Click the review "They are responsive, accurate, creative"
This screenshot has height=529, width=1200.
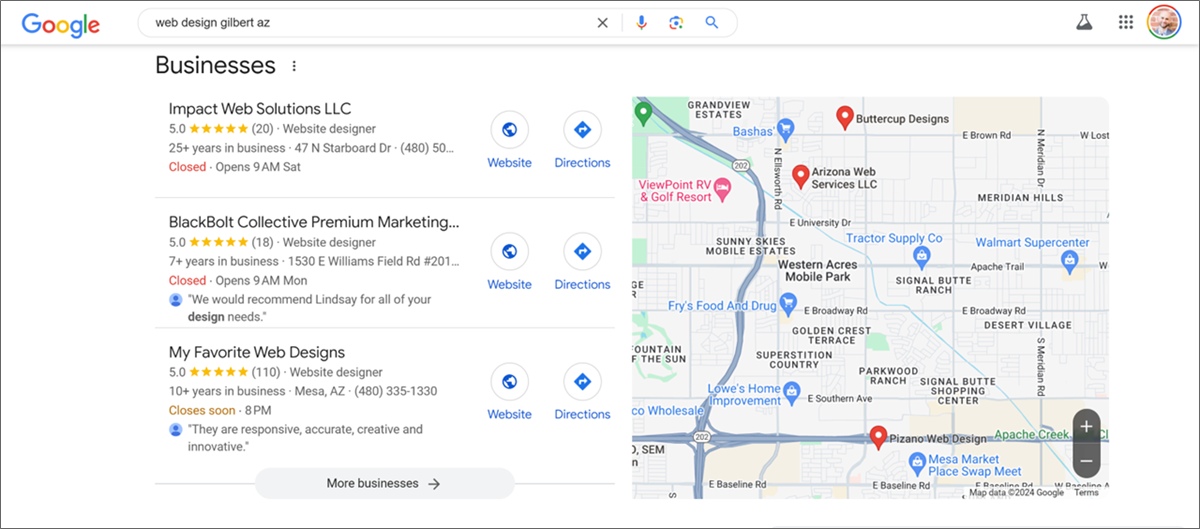tap(305, 438)
